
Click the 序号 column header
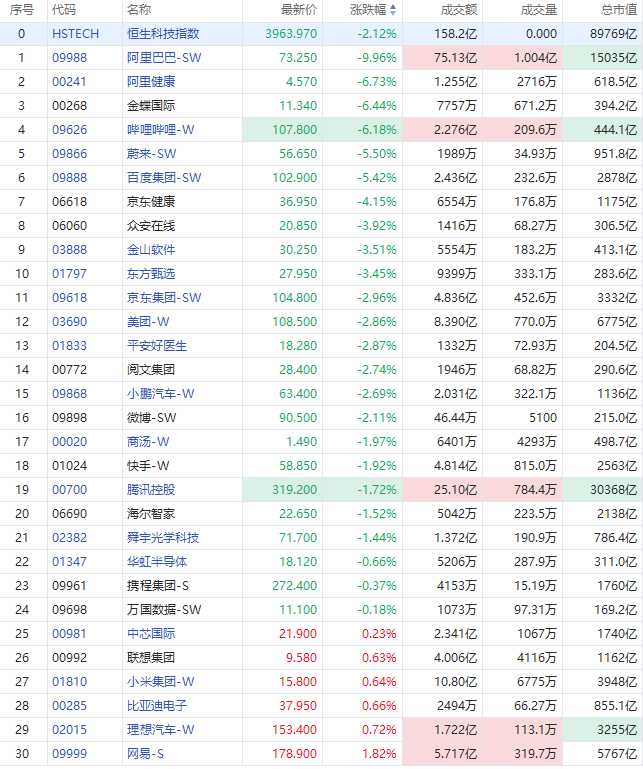(x=21, y=10)
